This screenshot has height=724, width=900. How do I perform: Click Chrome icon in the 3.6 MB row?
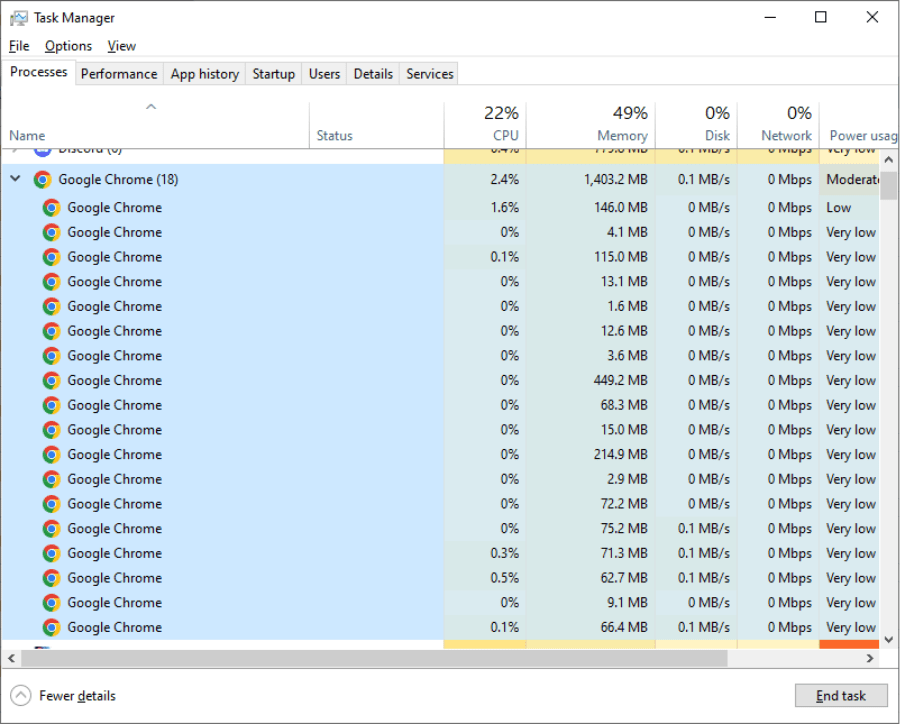coord(51,355)
